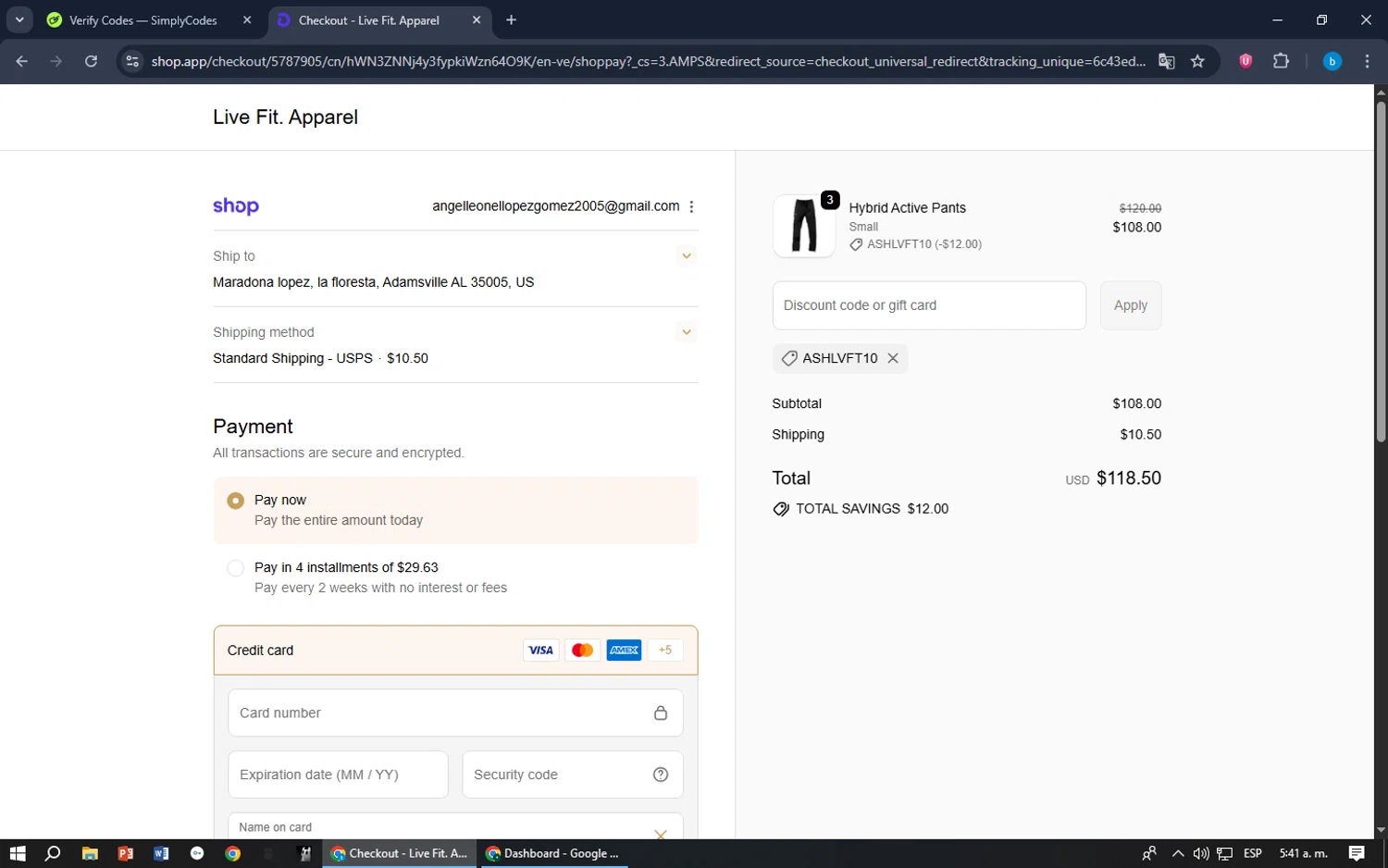Switch to Checkout - Live Fit taskbar window
The width and height of the screenshot is (1388, 868).
400,853
